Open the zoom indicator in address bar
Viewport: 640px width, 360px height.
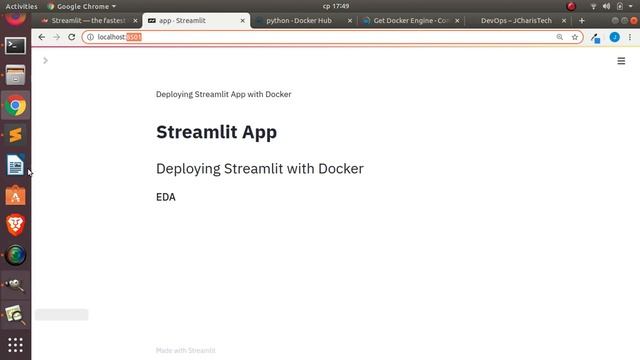click(560, 37)
